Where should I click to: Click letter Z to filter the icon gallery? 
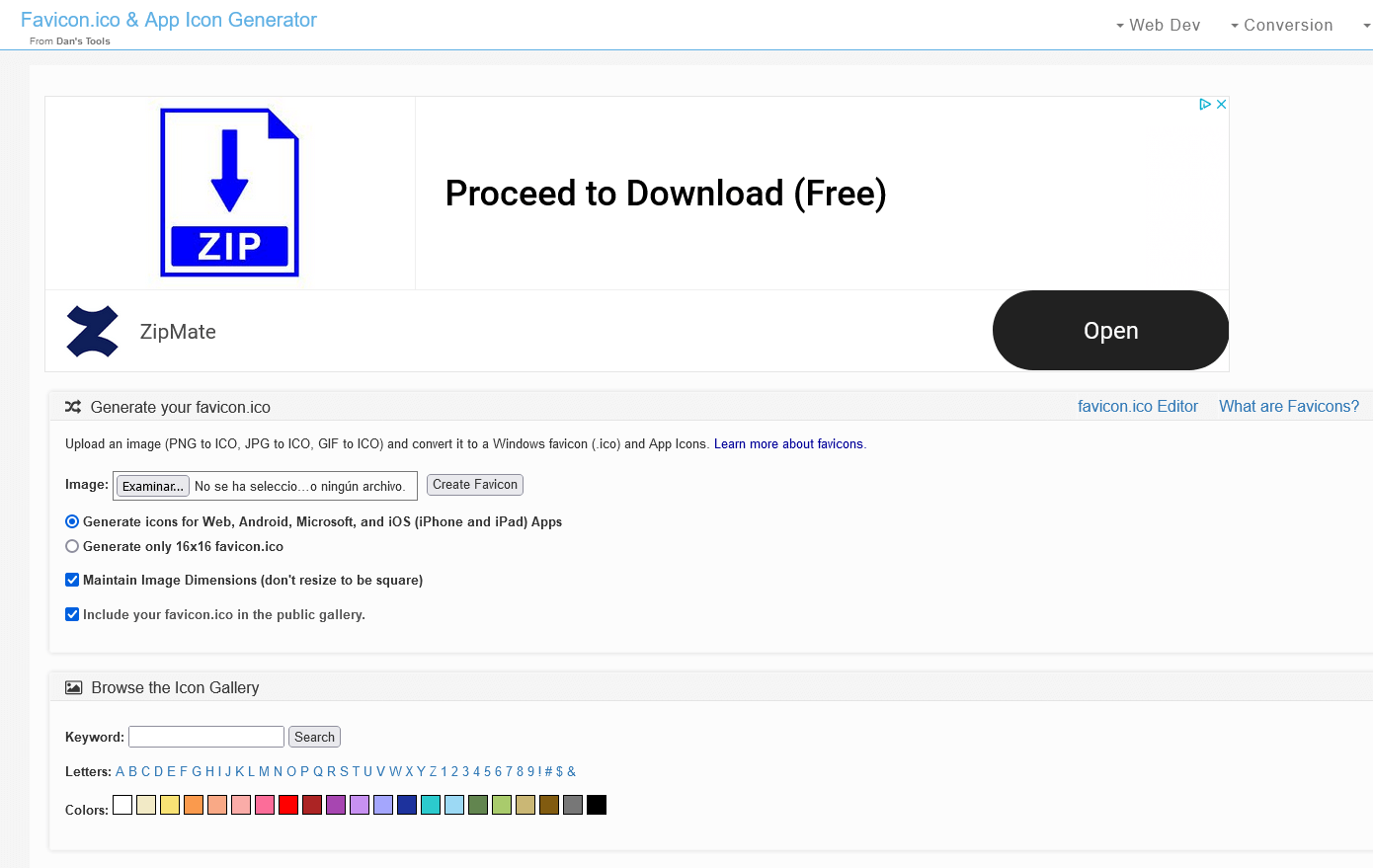[x=434, y=771]
